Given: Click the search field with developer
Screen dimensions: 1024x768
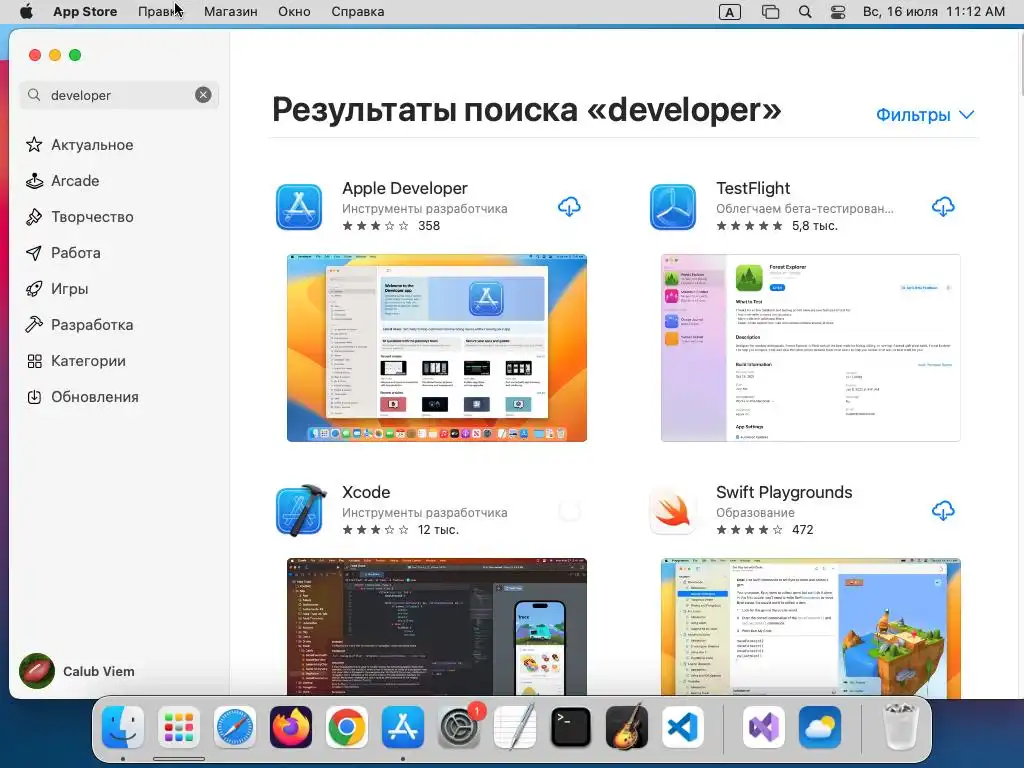Looking at the screenshot, I should (x=119, y=95).
